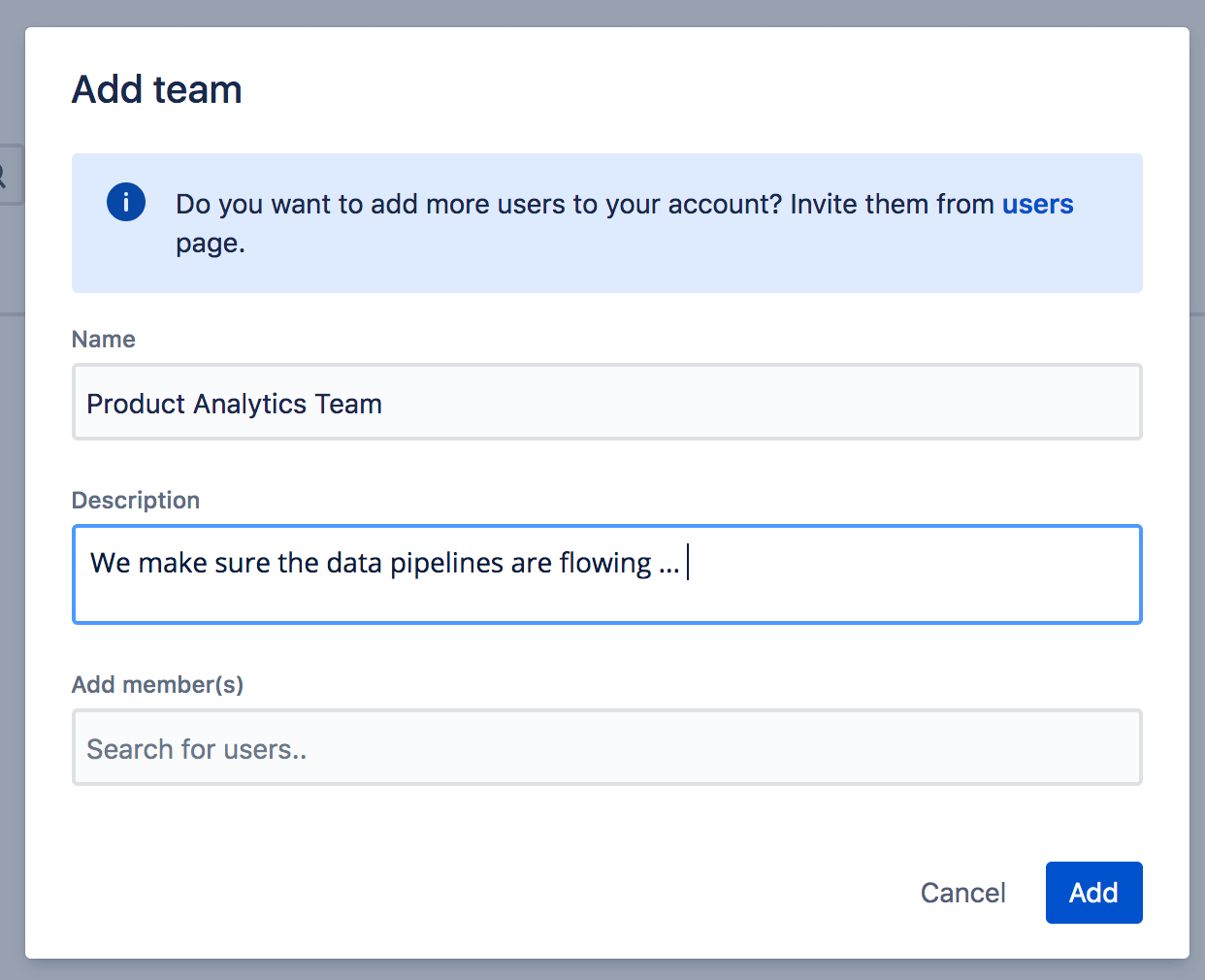Click the Search for users placeholder text

197,748
